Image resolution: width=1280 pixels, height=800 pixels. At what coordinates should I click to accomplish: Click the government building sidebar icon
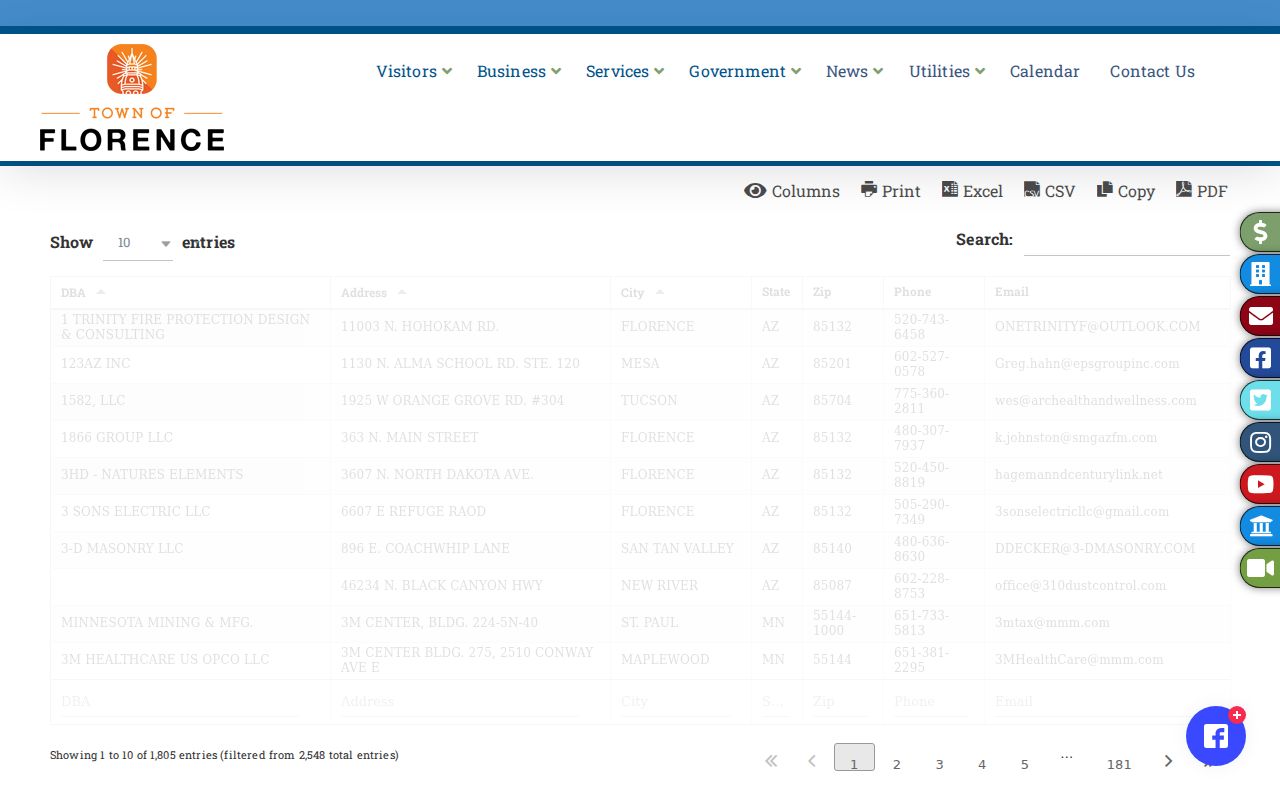(x=1260, y=526)
